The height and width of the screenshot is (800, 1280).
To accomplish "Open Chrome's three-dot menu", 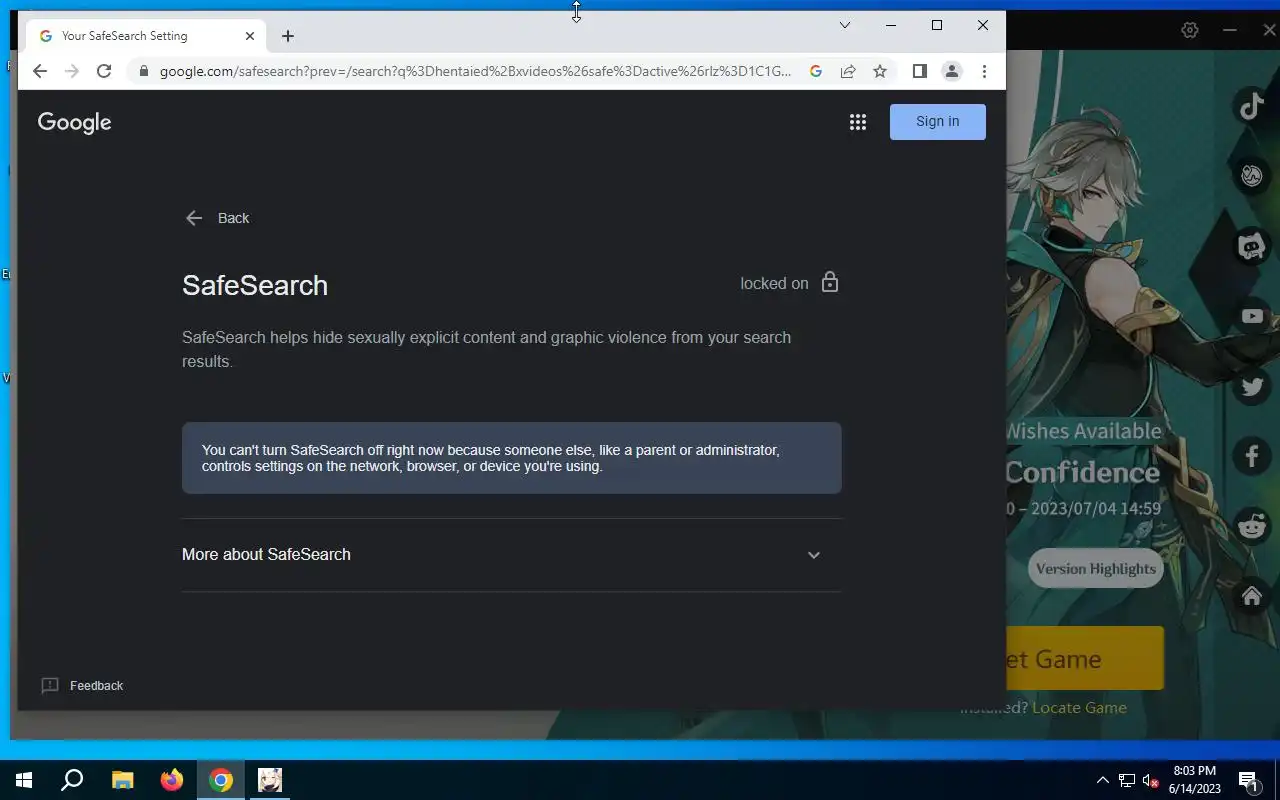I will 984,71.
